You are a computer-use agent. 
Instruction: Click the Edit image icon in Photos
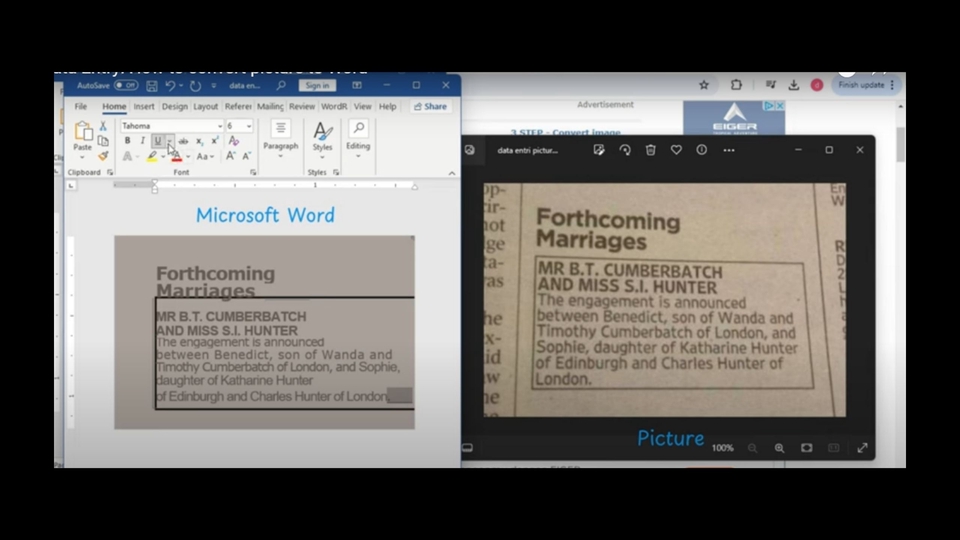[x=599, y=150]
